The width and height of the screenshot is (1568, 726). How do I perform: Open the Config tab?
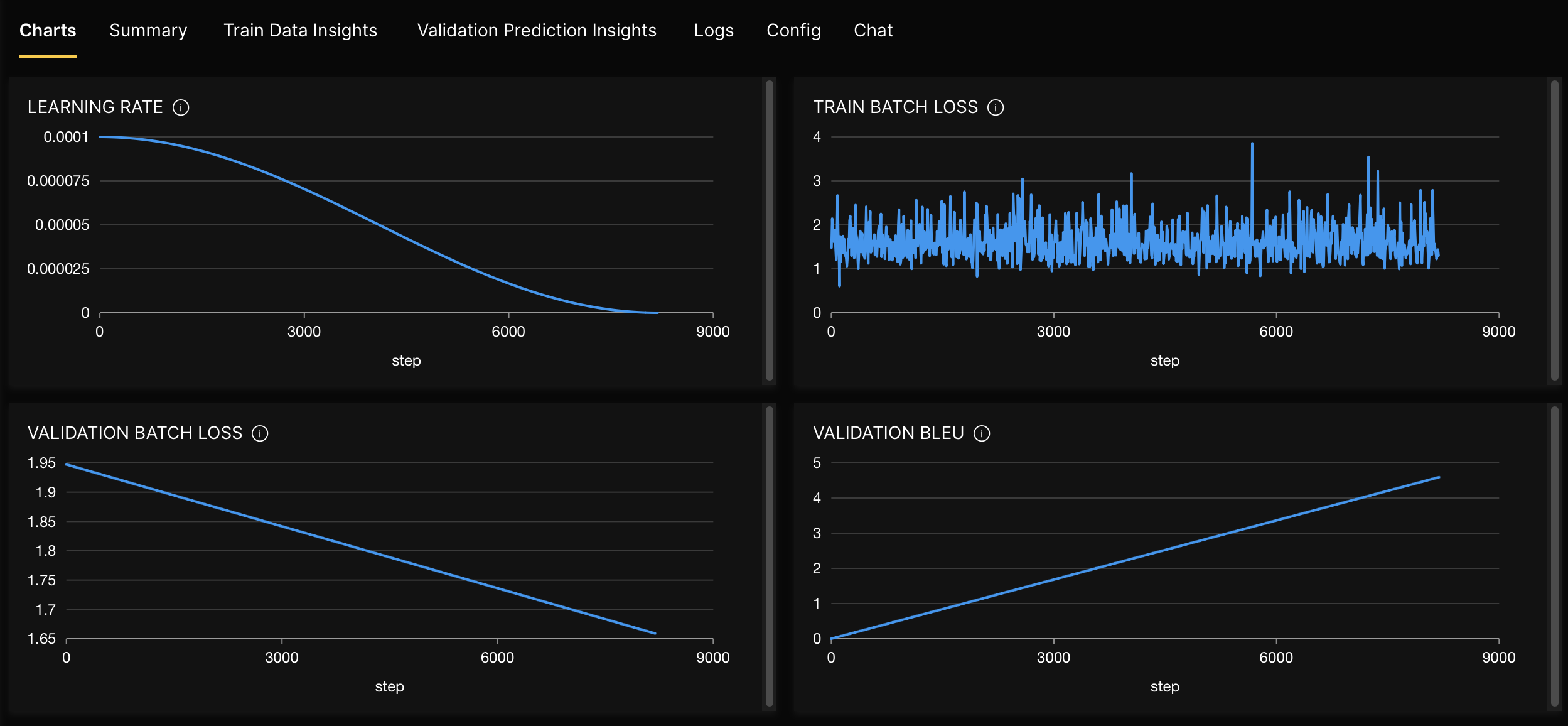(x=793, y=30)
